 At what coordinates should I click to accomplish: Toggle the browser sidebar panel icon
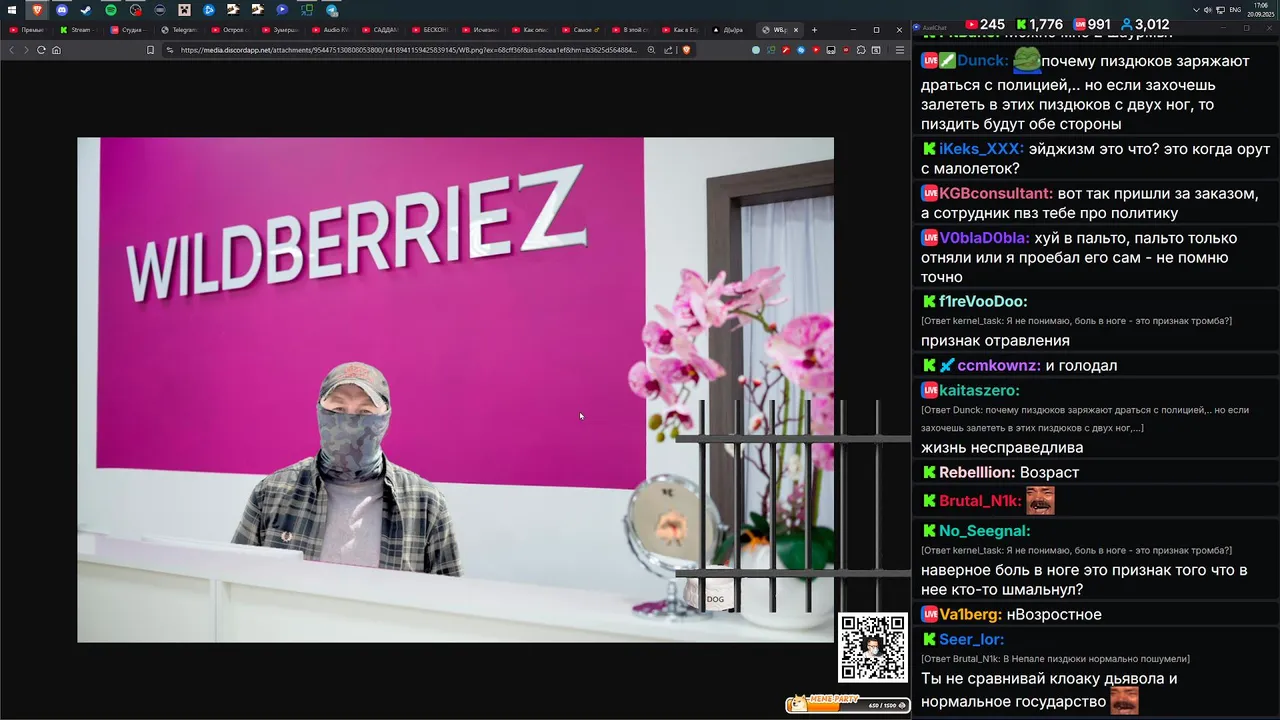pyautogui.click(x=876, y=50)
